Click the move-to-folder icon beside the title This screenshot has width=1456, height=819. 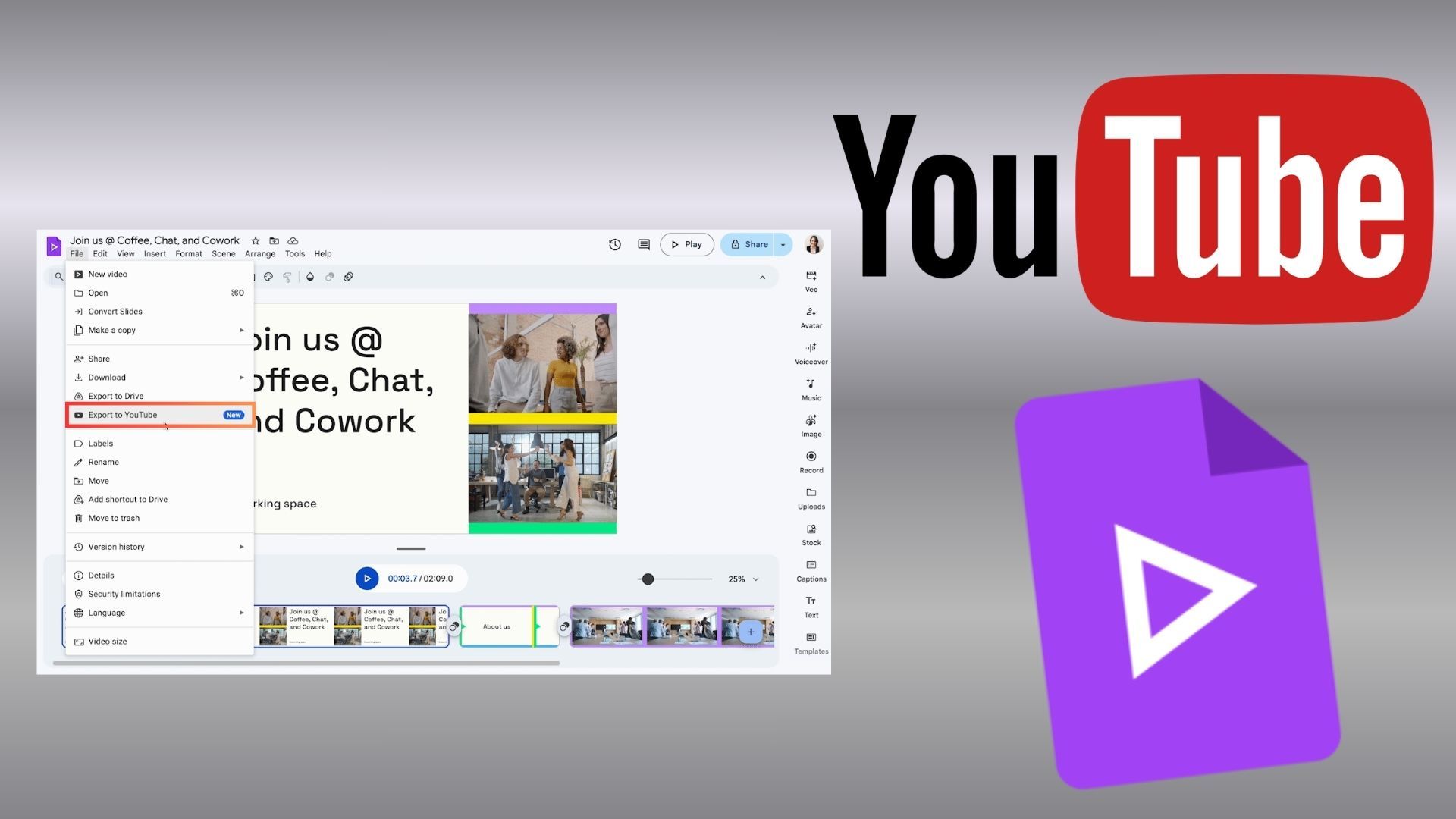click(275, 241)
